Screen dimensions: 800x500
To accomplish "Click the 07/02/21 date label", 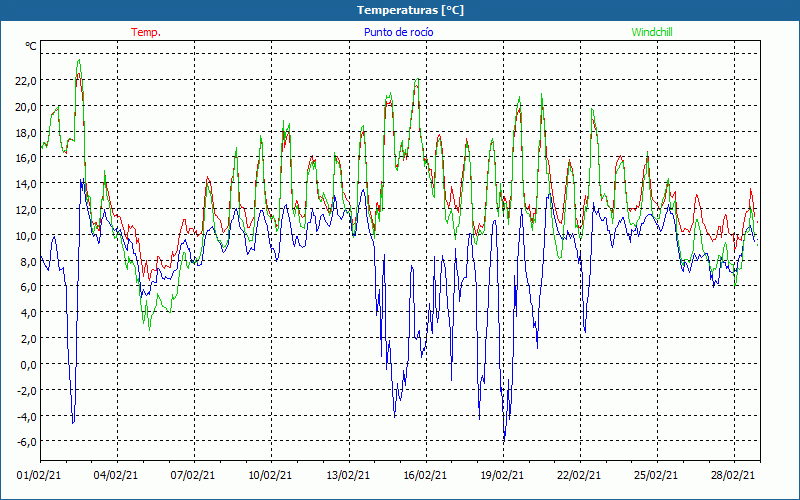I will pos(193,476).
